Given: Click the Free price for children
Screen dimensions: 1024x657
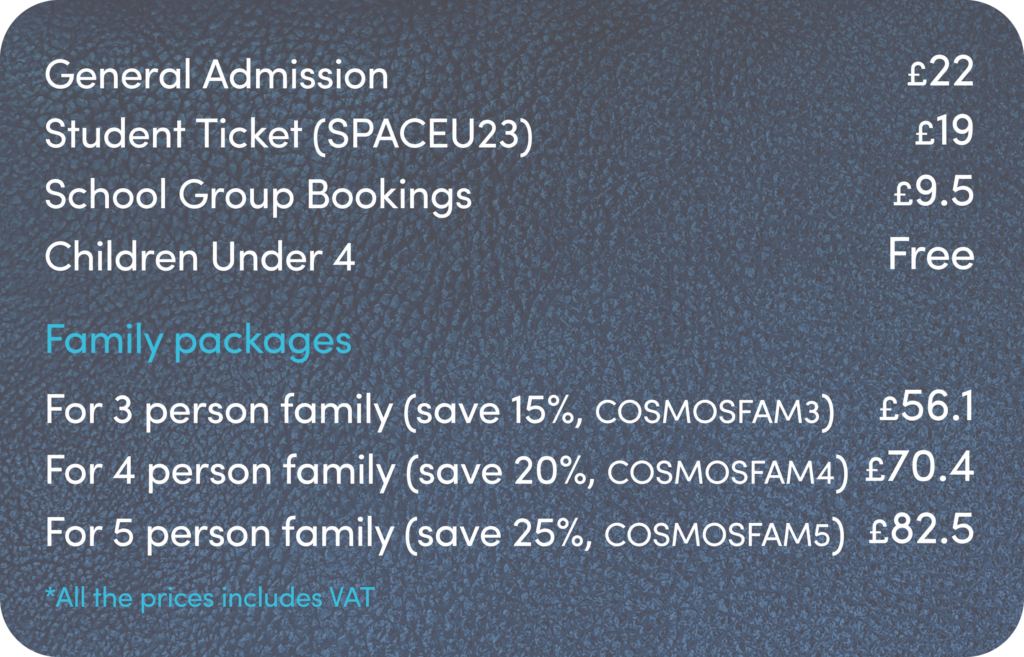Looking at the screenshot, I should (x=930, y=254).
